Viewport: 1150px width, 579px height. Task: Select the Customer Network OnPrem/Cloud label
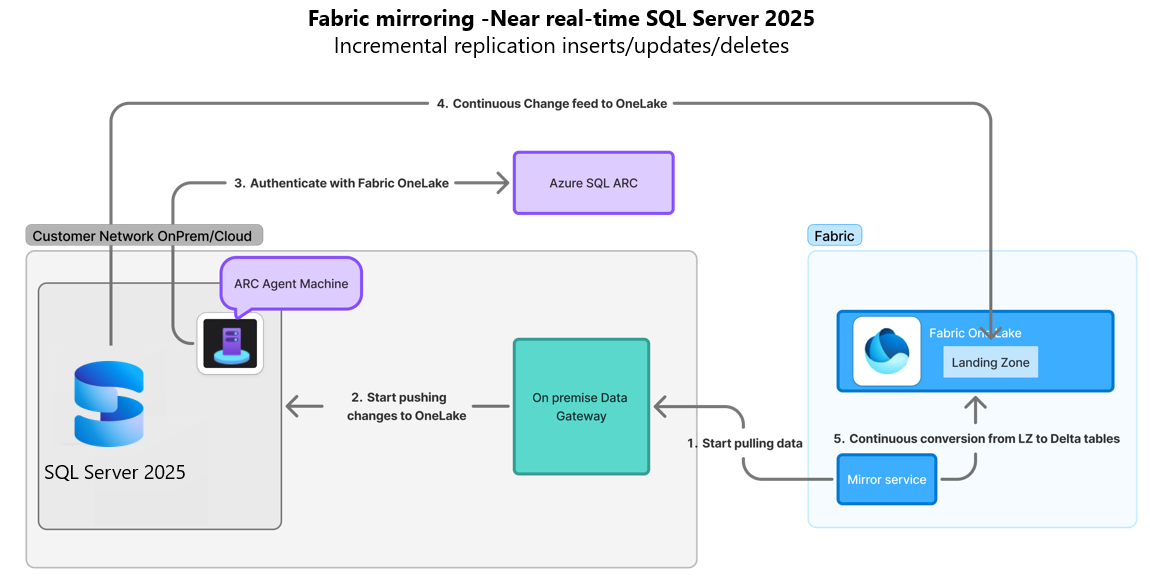click(x=144, y=236)
